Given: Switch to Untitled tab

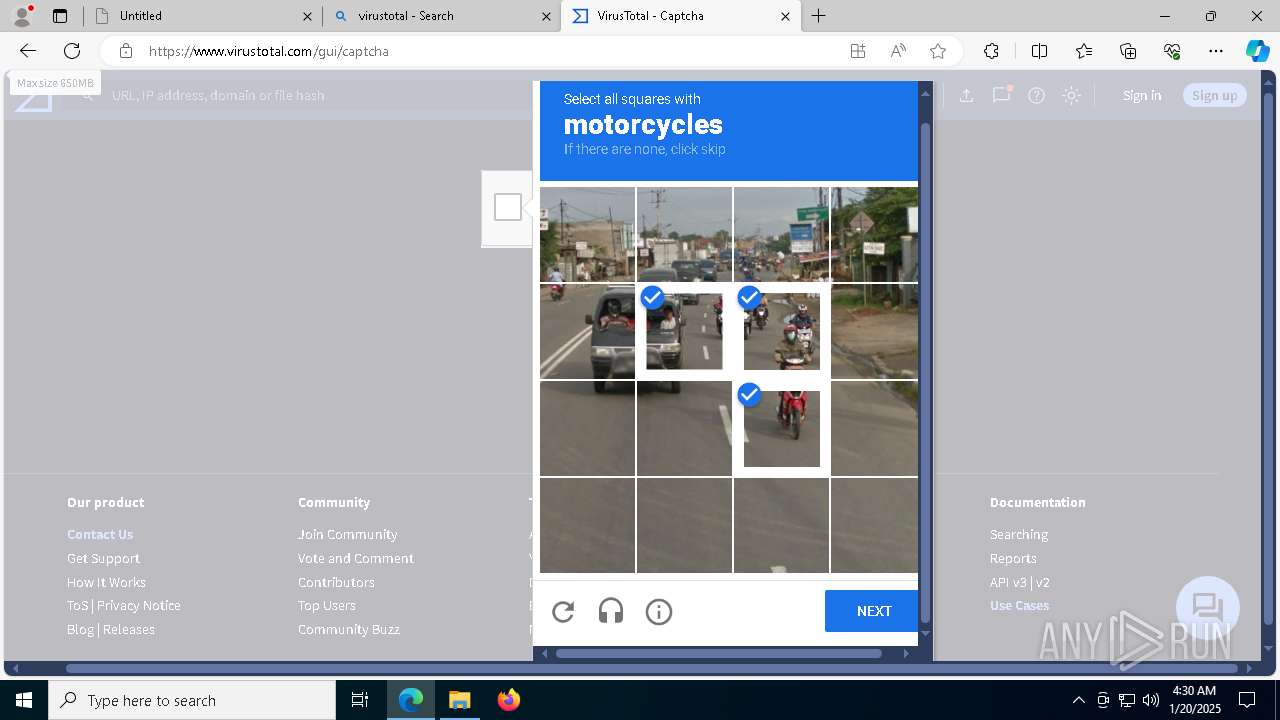Looking at the screenshot, I should 201,16.
